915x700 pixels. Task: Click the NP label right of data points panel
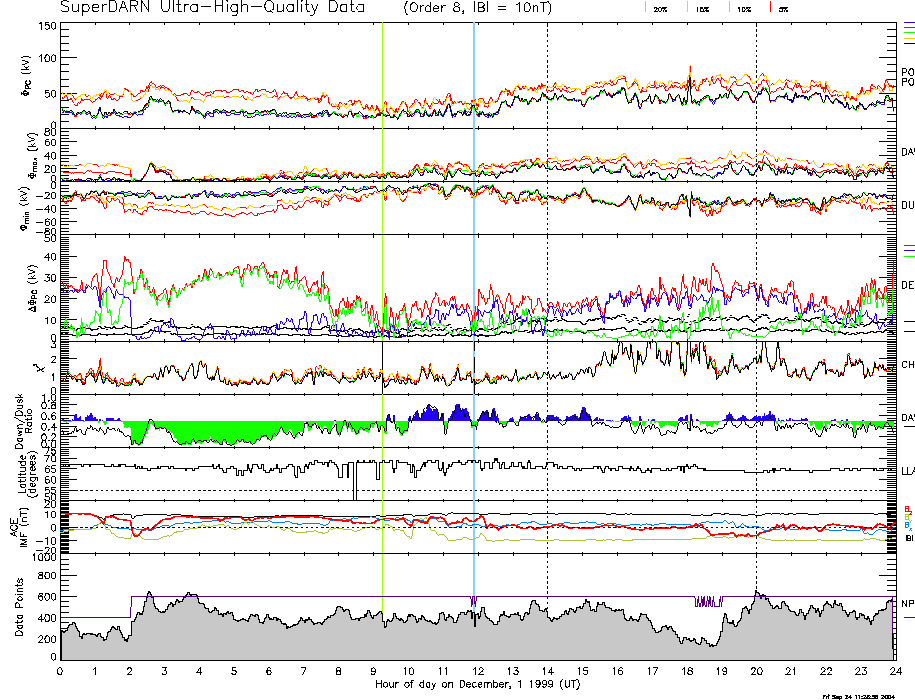tap(907, 604)
